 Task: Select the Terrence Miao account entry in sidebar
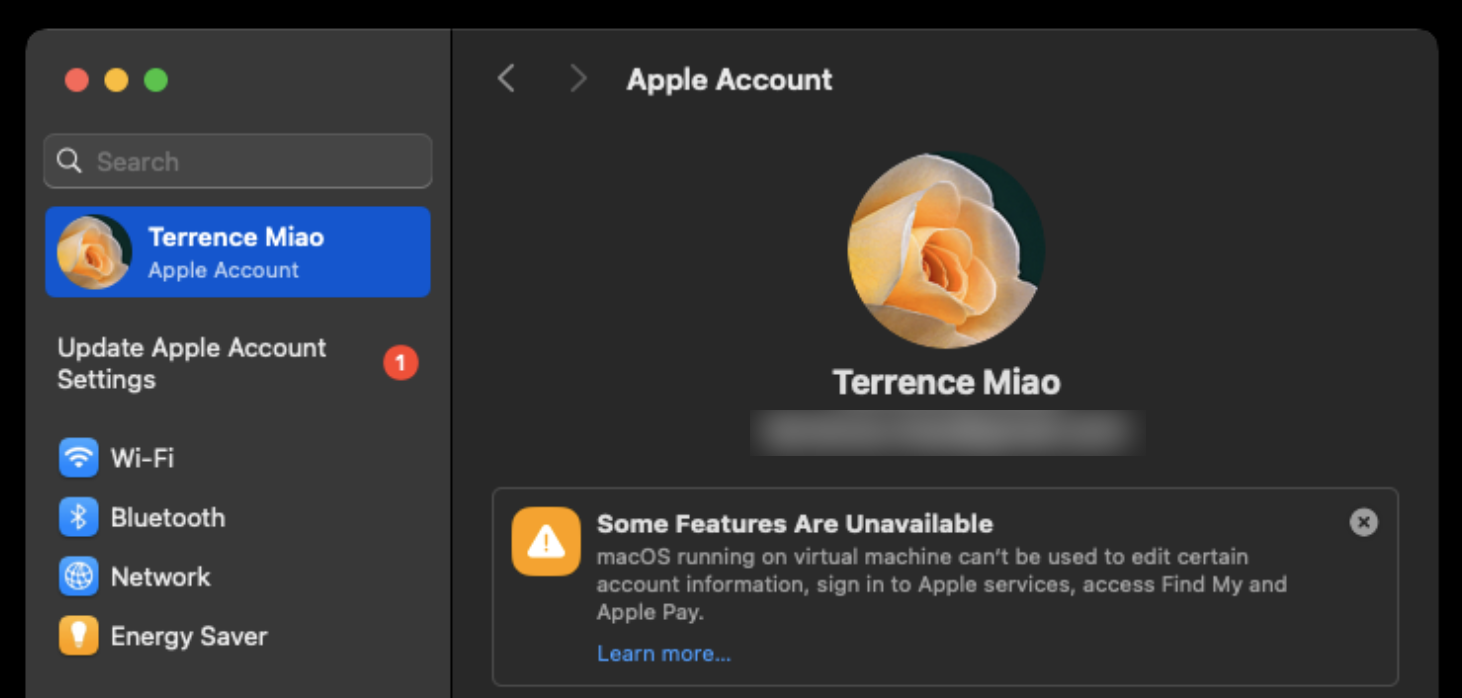click(x=237, y=252)
